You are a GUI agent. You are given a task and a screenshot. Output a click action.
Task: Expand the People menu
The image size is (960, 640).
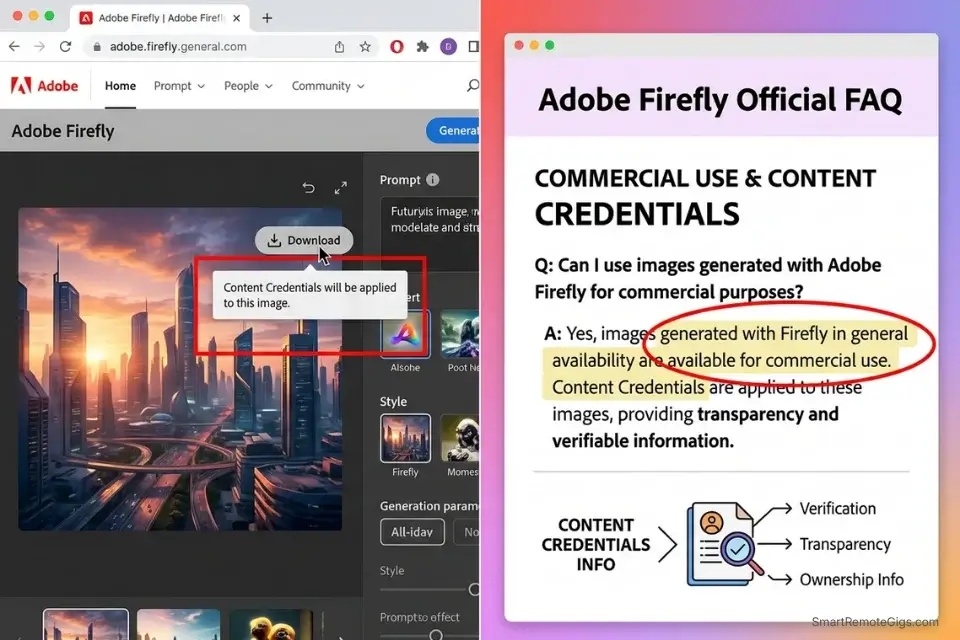click(248, 86)
